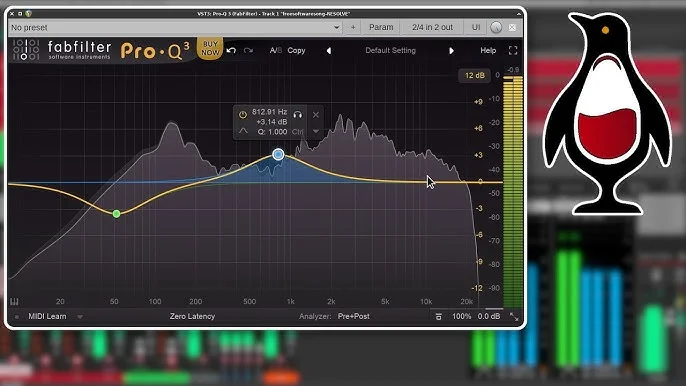Open the MIDI Learn dropdown arrow
Screen dimensions: 686x386
point(80,316)
